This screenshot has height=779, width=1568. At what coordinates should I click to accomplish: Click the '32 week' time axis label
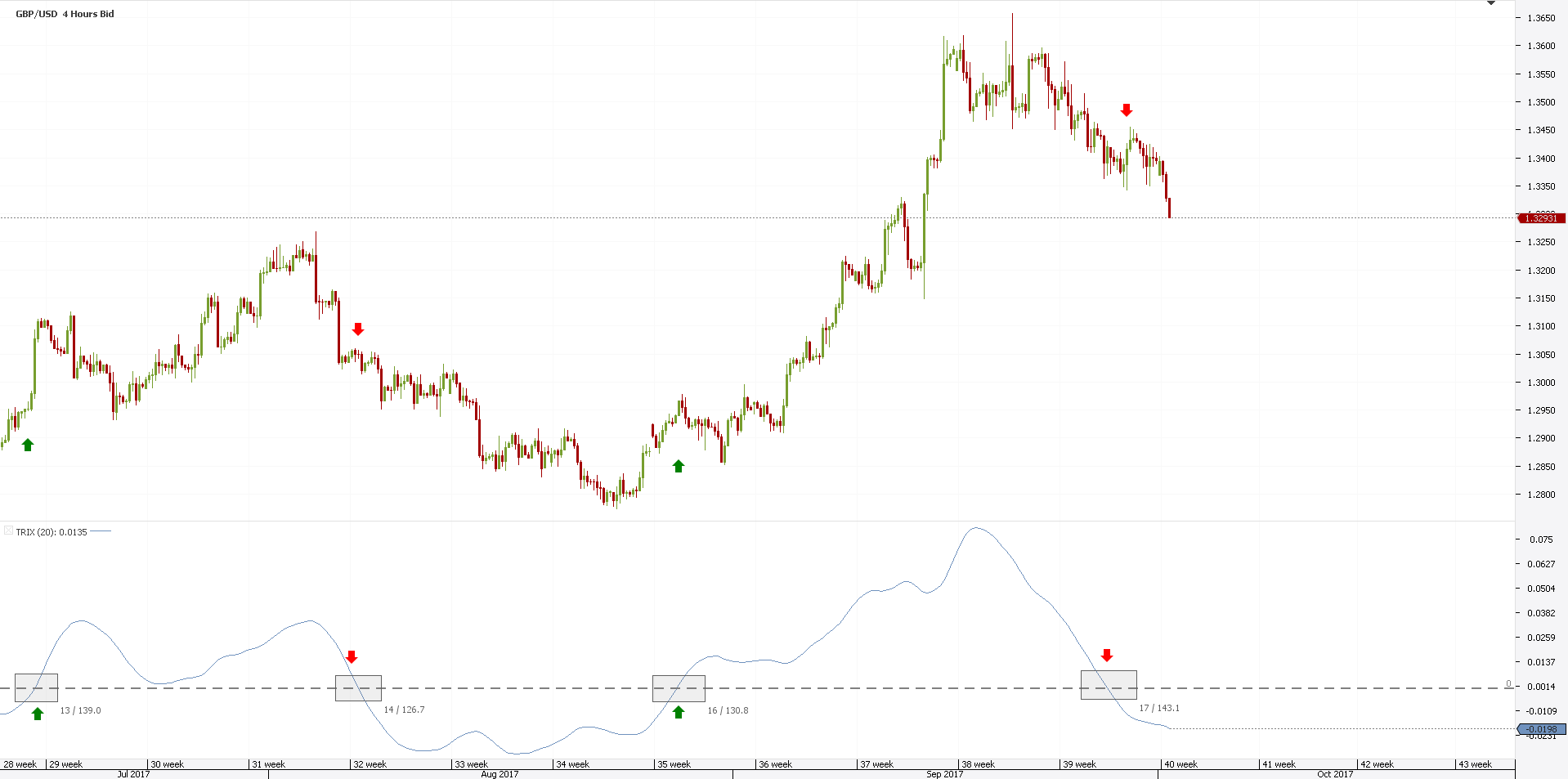click(x=370, y=764)
